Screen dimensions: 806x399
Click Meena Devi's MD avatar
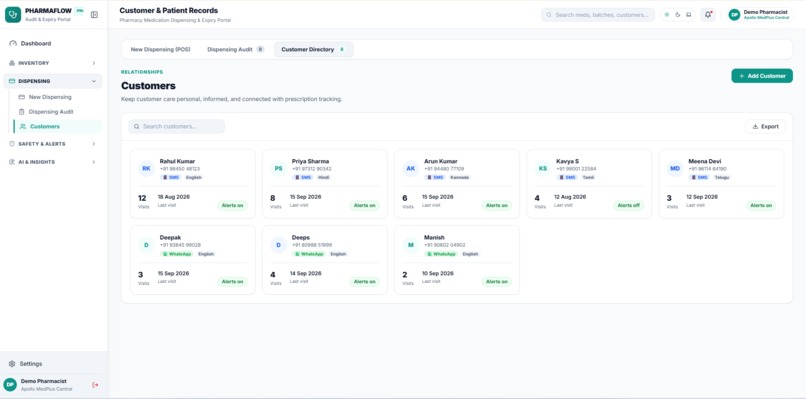[x=675, y=168]
